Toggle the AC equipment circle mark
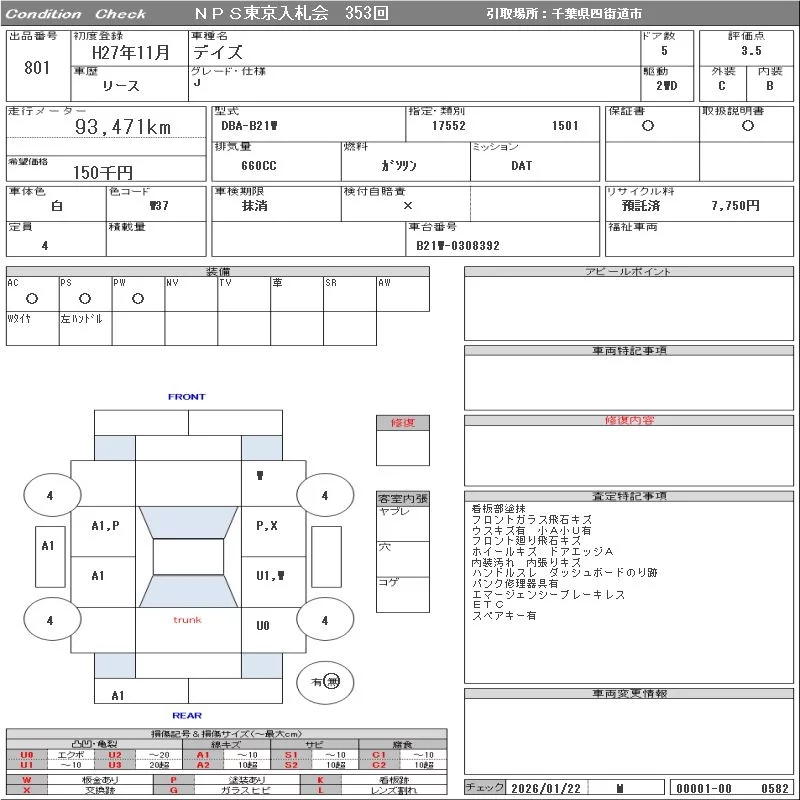The image size is (800, 800). (x=32, y=298)
